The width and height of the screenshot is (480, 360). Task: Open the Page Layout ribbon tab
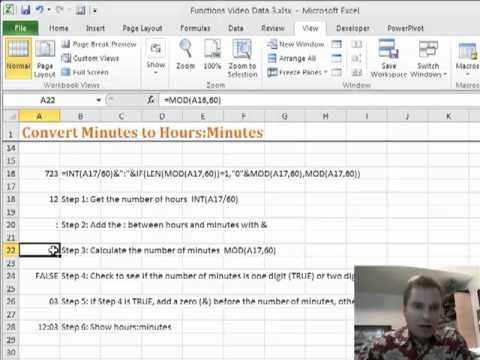tap(142, 28)
